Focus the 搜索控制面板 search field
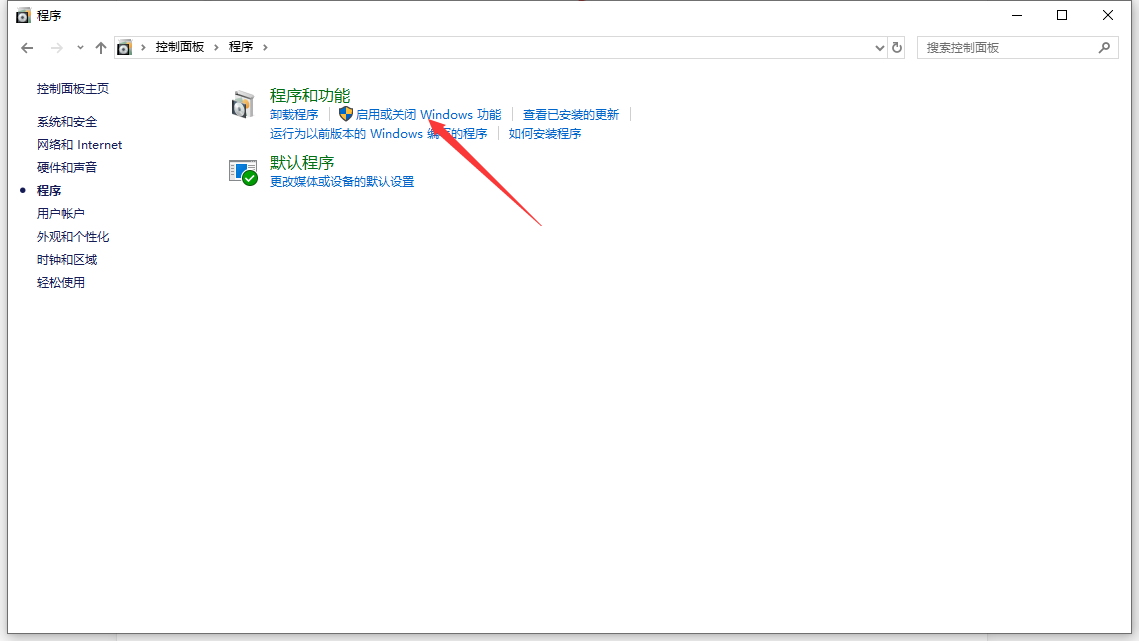The width and height of the screenshot is (1139, 641). (x=1005, y=47)
